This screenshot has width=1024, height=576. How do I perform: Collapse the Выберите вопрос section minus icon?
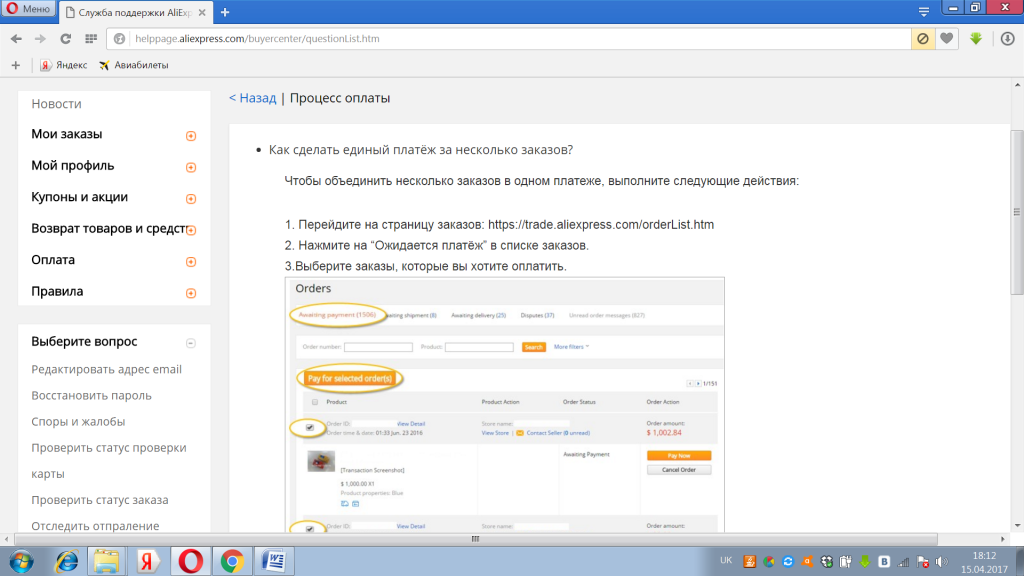[x=191, y=343]
